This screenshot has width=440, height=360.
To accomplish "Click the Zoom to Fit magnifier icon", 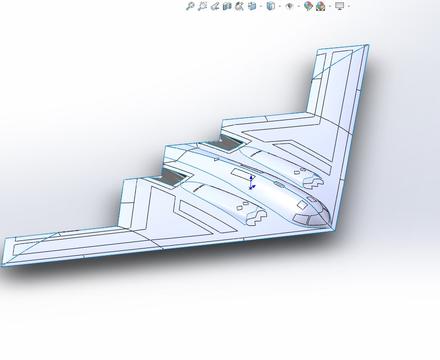I will point(190,6).
